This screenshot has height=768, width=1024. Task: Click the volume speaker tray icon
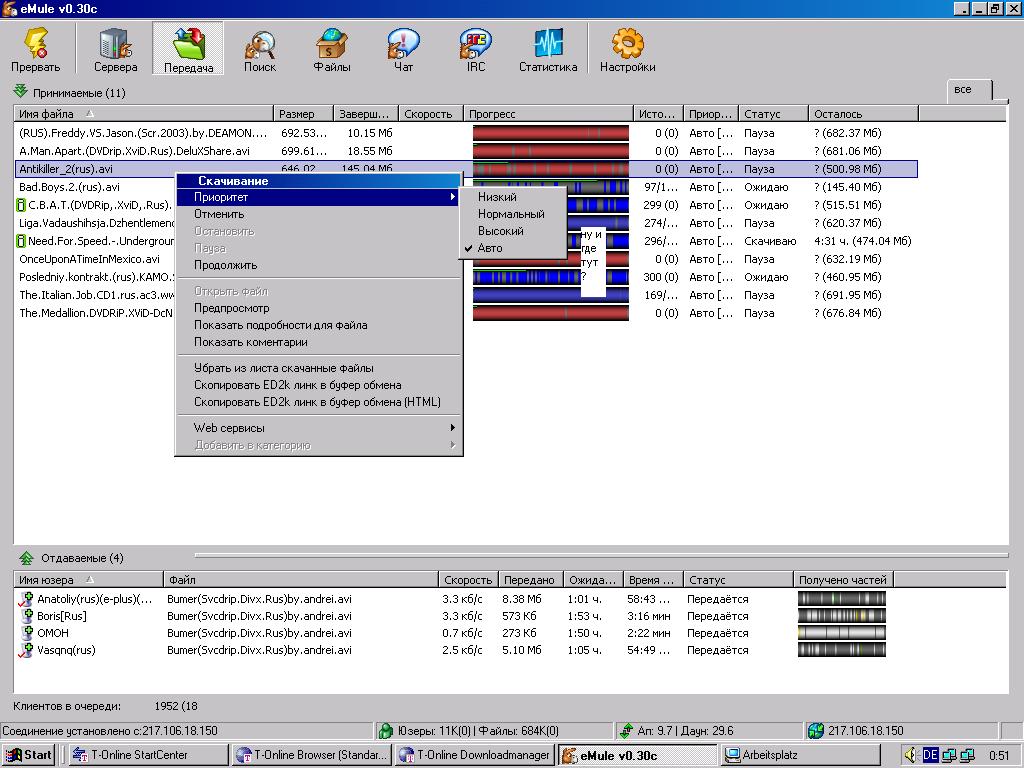tap(911, 756)
